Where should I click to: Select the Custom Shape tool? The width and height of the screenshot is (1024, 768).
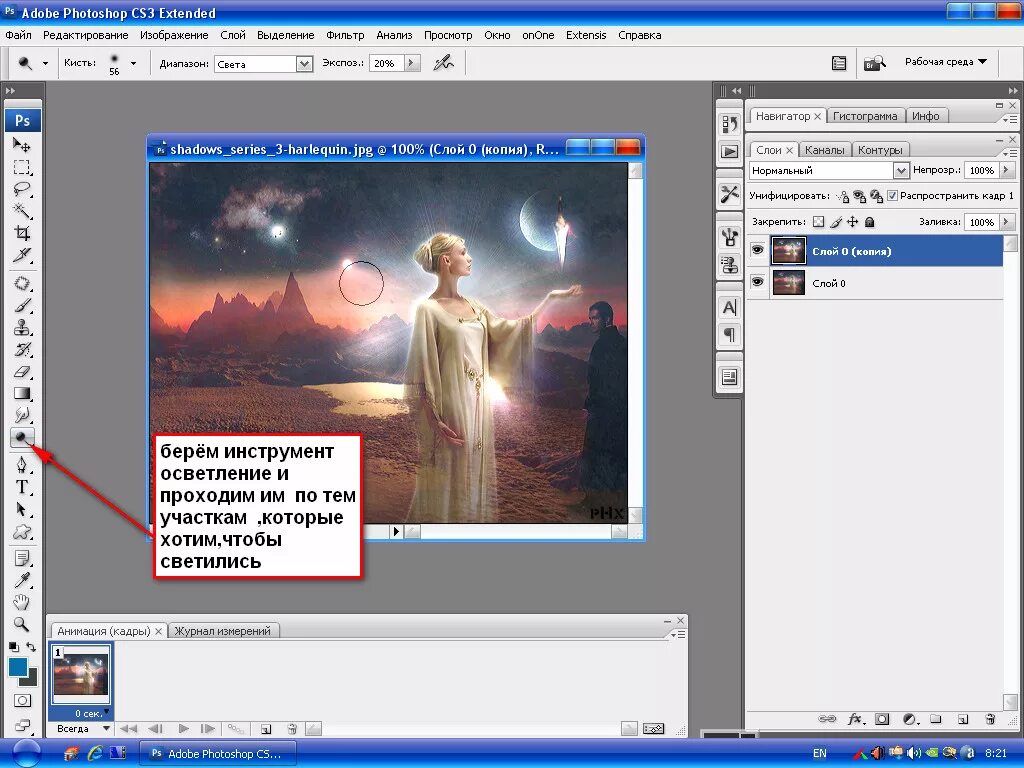click(x=22, y=532)
